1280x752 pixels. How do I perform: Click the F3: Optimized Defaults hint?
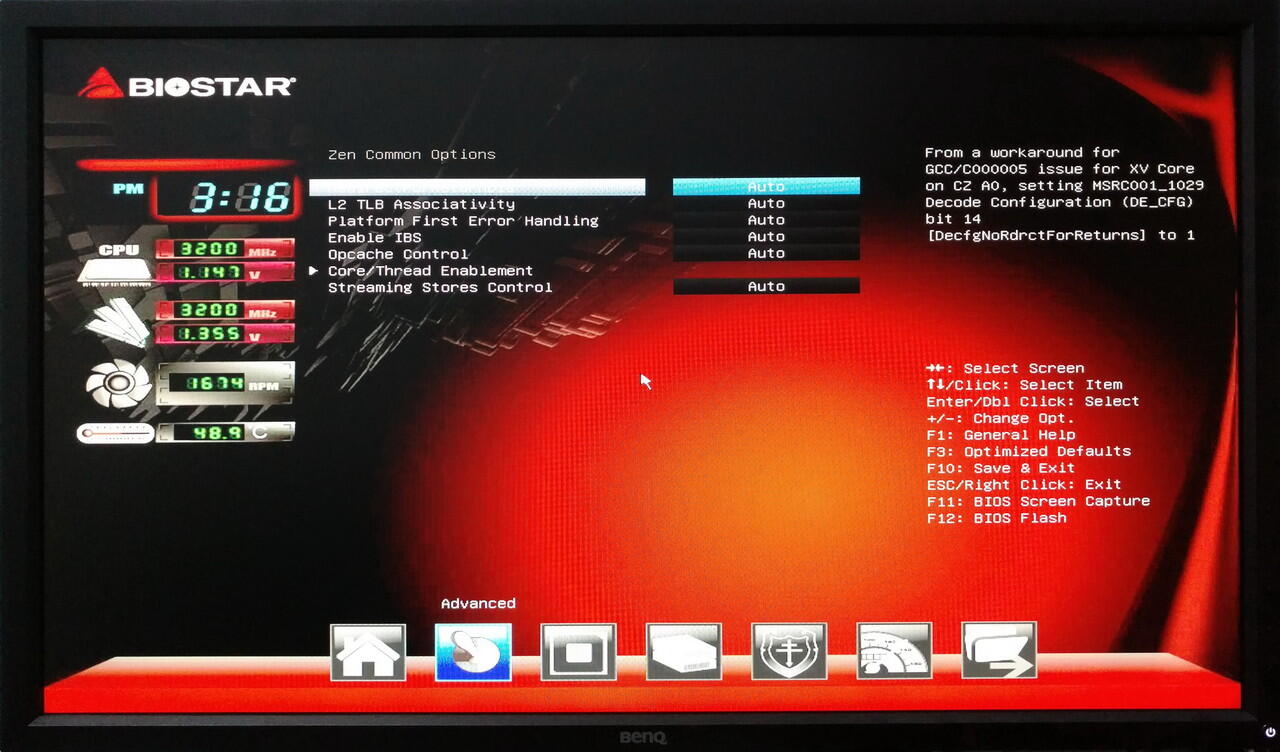coord(1029,452)
